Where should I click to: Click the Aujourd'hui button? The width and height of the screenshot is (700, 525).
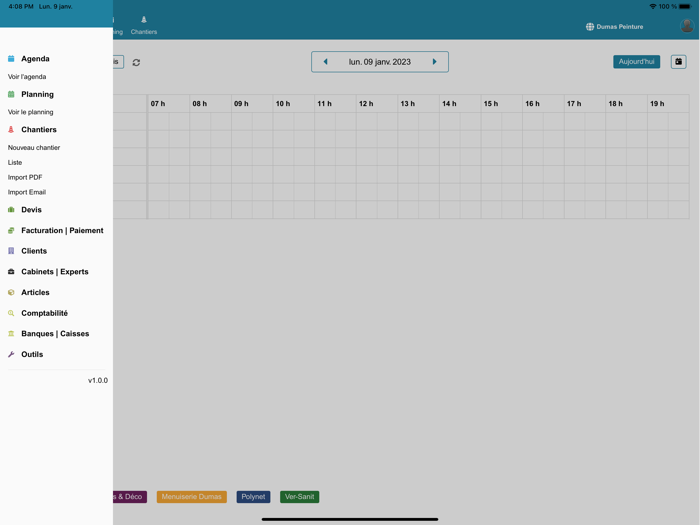point(636,62)
